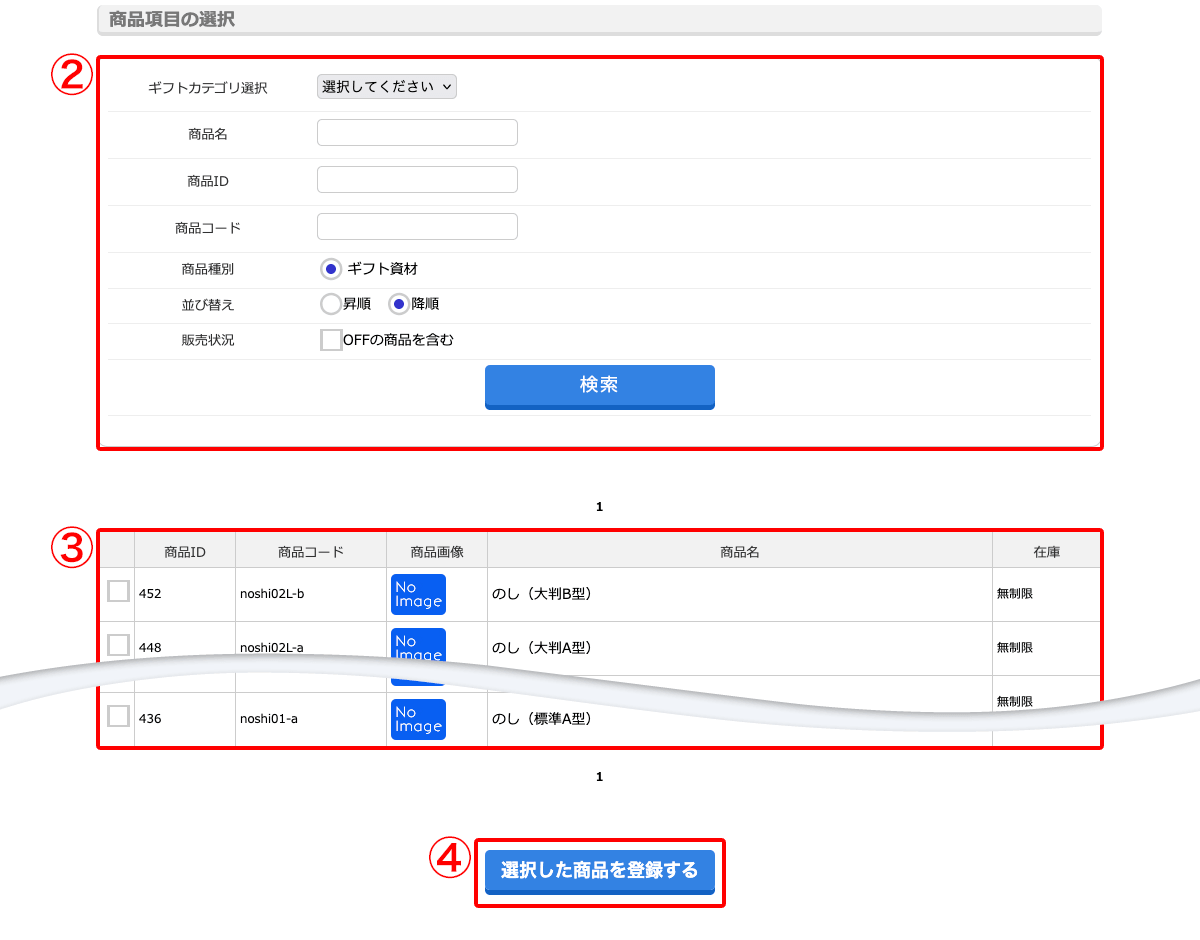The width and height of the screenshot is (1200, 940).
Task: Click page number 1 above the table
Action: 599,507
